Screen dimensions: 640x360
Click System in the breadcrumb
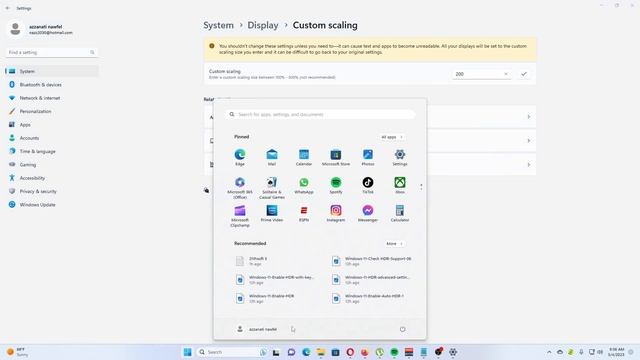218,25
